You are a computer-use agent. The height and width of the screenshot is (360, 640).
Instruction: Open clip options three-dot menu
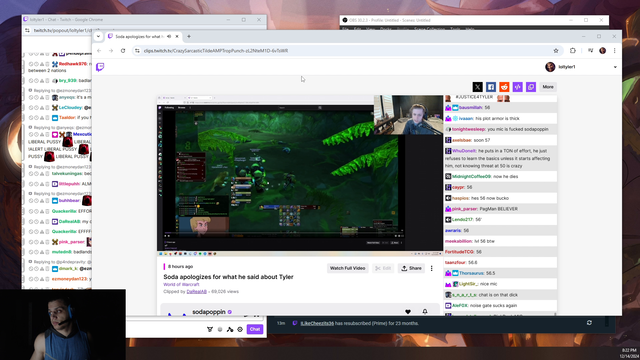[431, 268]
